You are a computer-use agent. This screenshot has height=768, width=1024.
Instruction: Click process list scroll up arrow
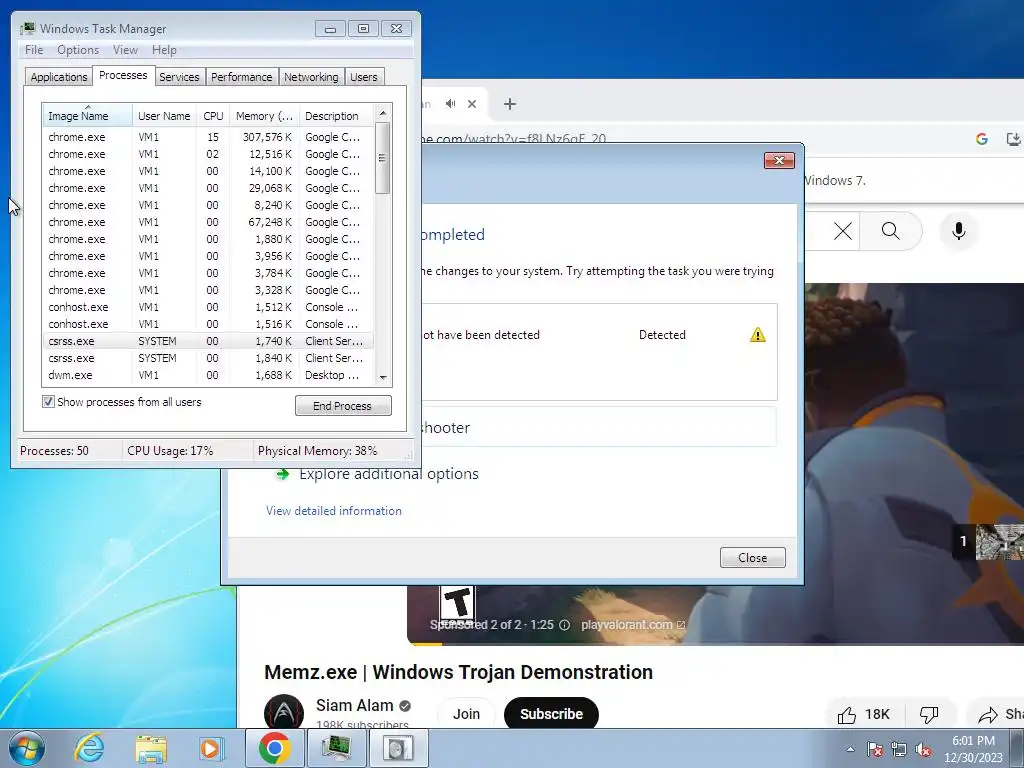(383, 113)
